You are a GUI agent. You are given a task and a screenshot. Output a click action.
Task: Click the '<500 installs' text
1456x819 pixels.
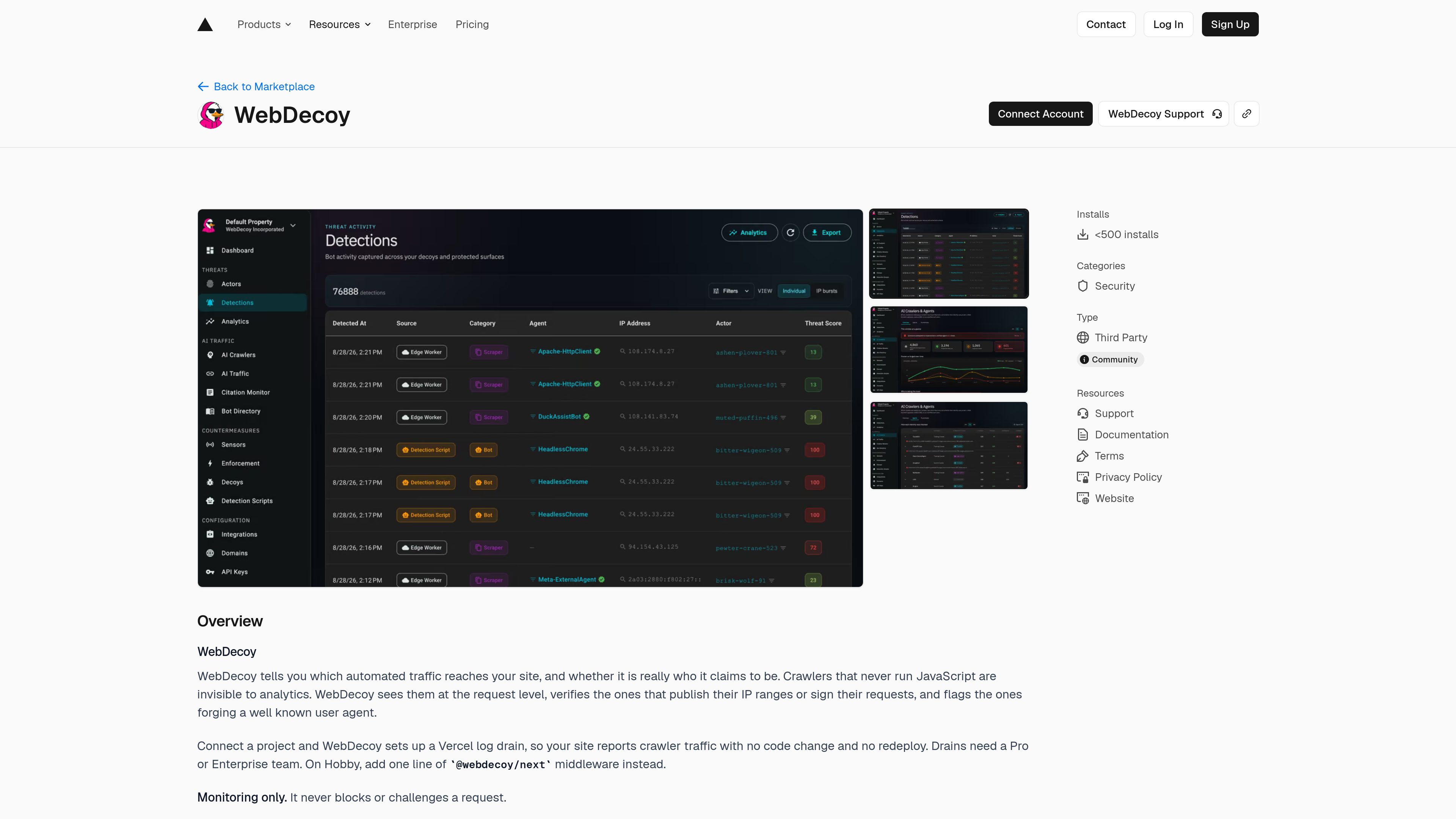[1127, 235]
